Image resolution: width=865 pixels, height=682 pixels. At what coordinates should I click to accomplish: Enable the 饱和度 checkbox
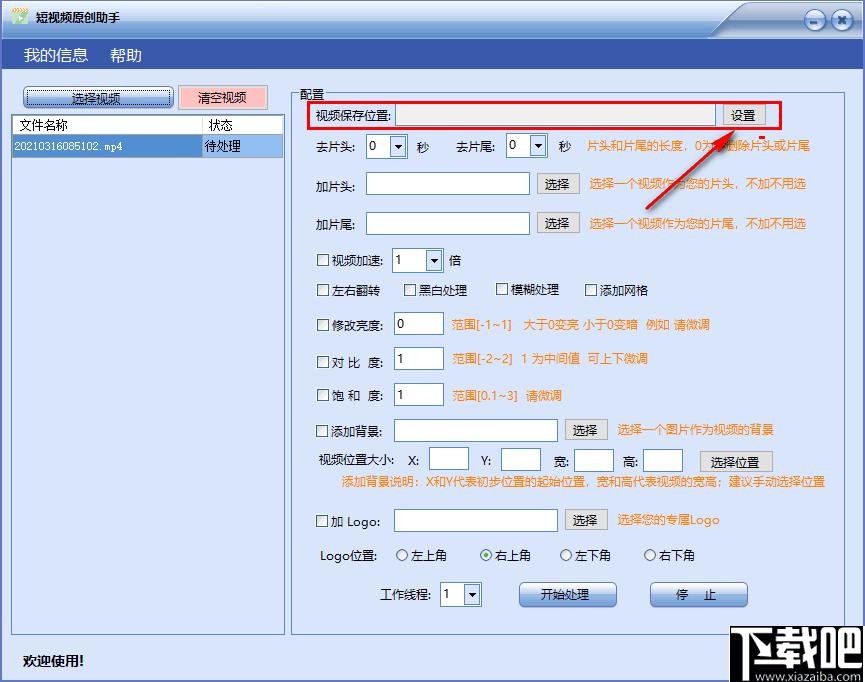(x=323, y=395)
